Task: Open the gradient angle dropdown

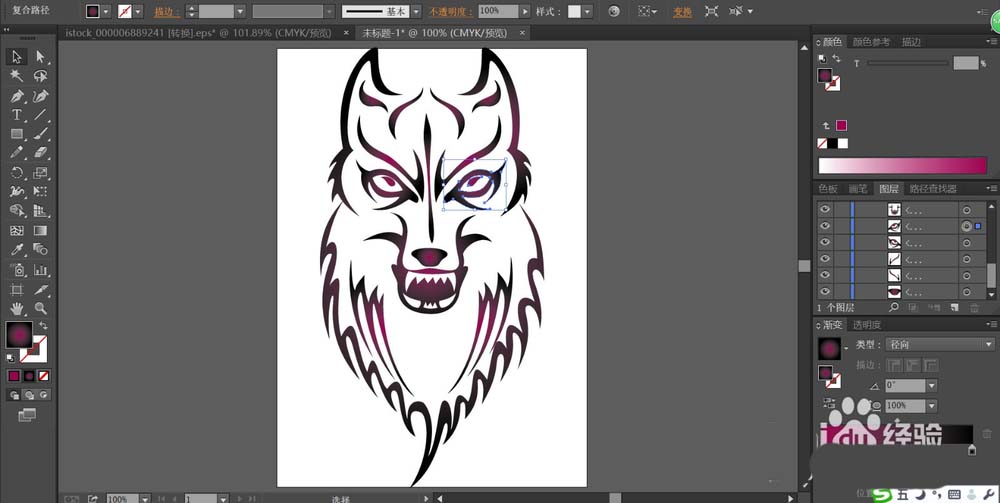Action: tap(932, 386)
